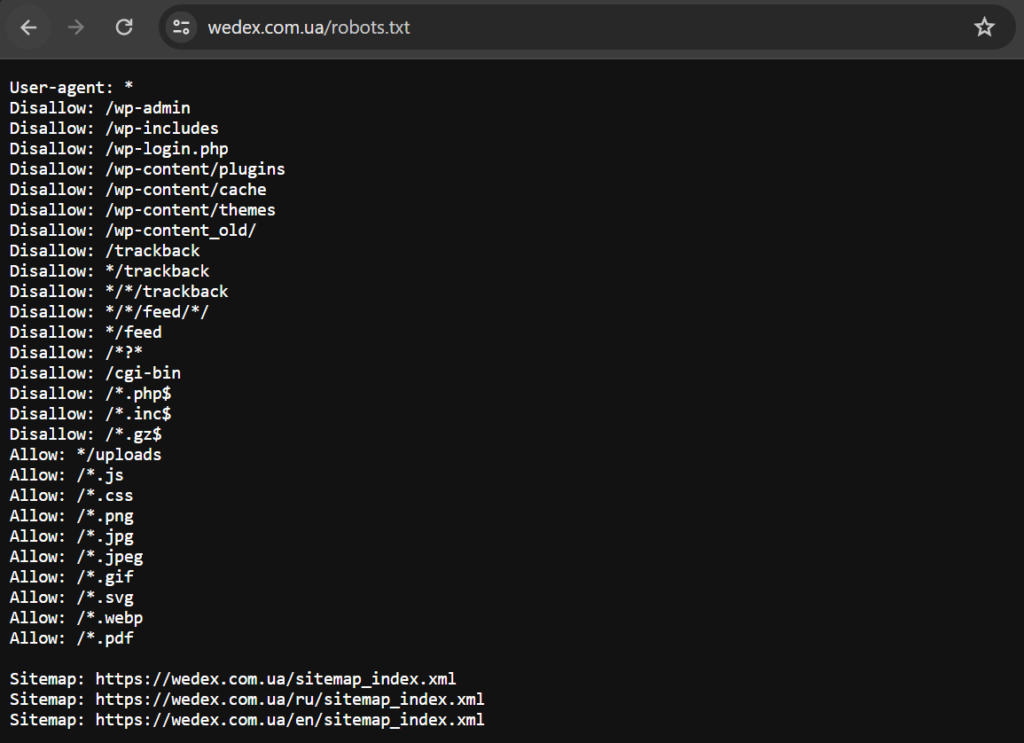
Task: Click the browser back arrow
Action: pos(28,27)
